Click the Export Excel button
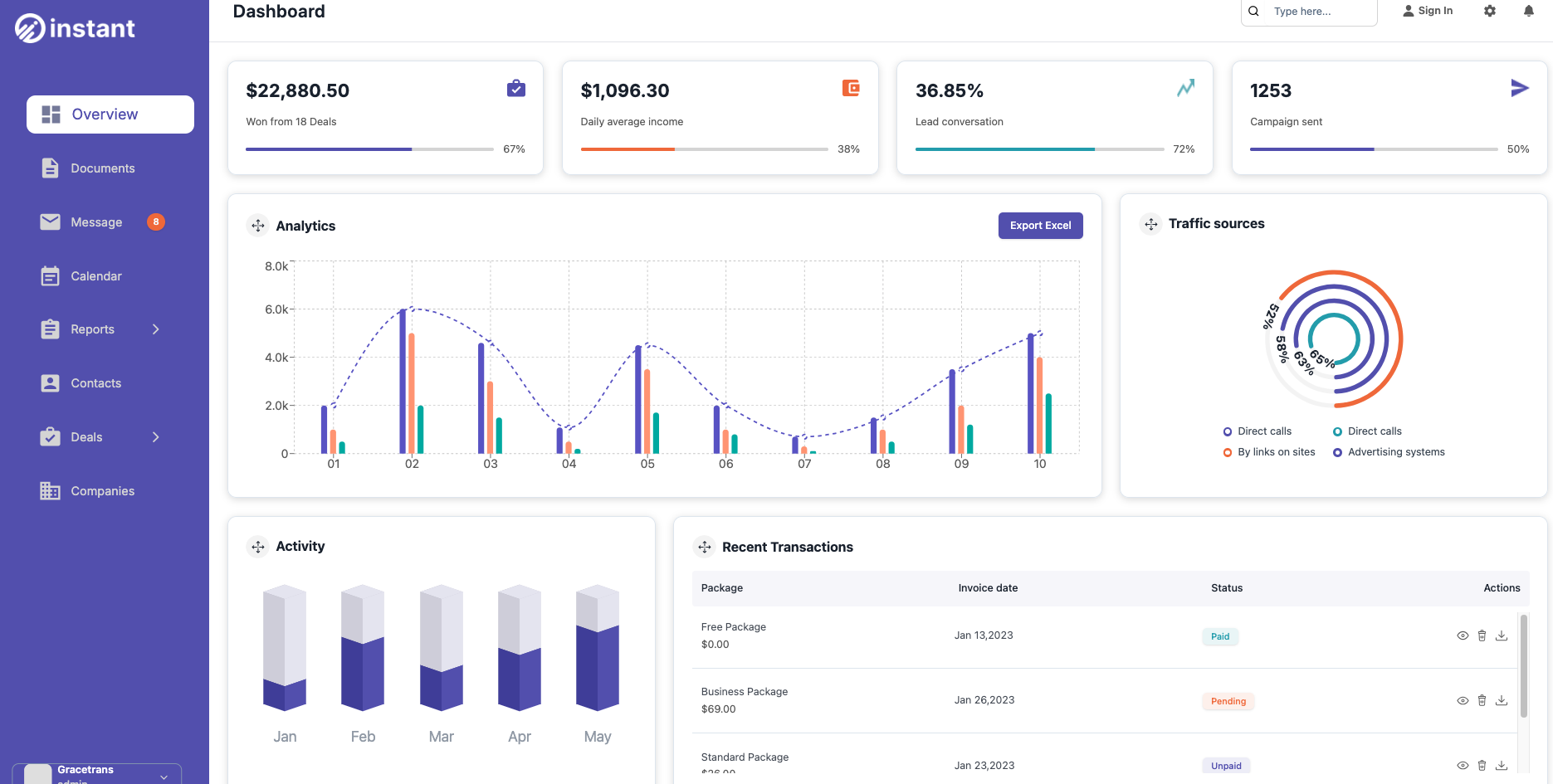The width and height of the screenshot is (1553, 784). click(x=1040, y=226)
